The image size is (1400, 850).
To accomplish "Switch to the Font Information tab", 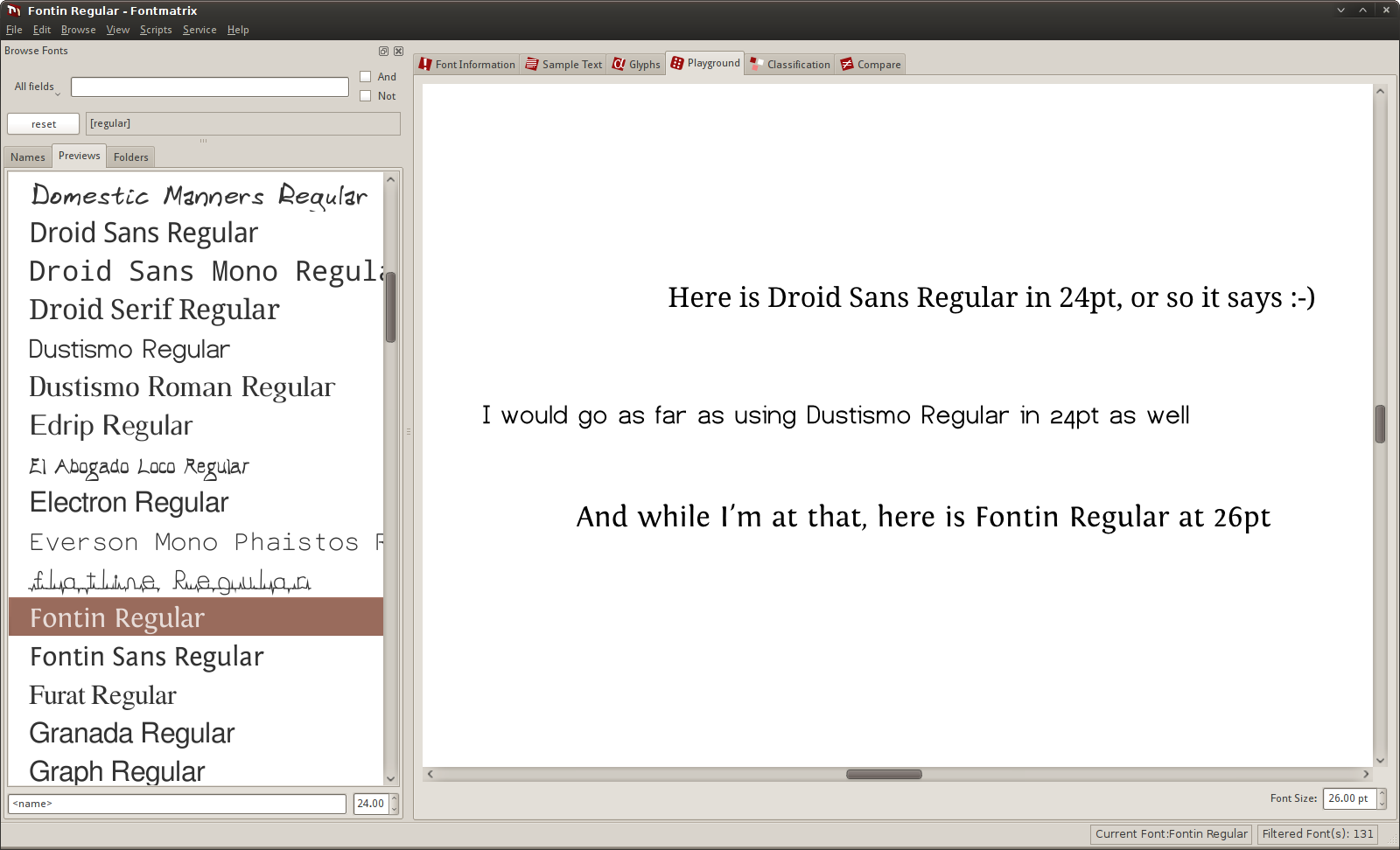I will pyautogui.click(x=467, y=64).
